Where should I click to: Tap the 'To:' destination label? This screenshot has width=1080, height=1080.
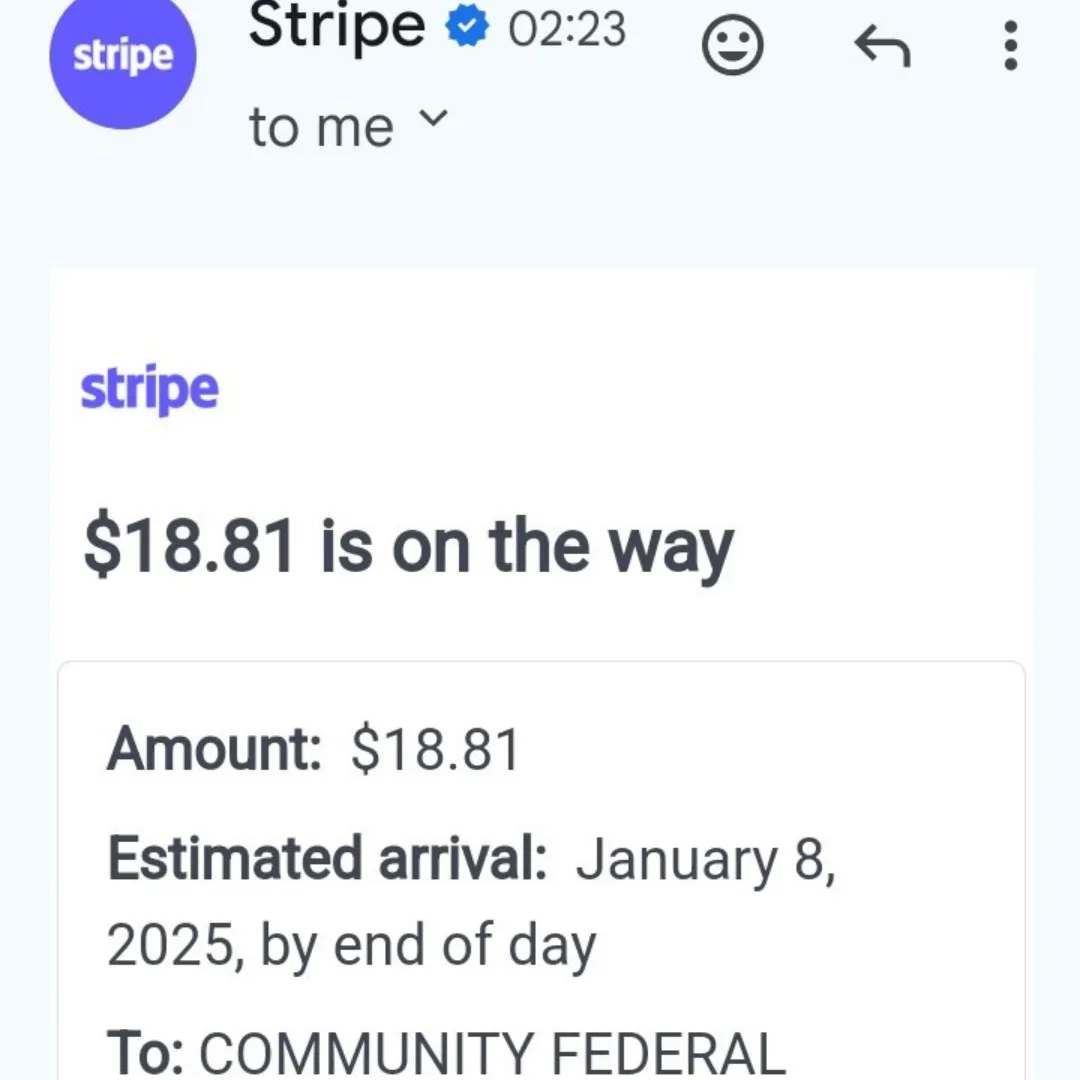145,1052
